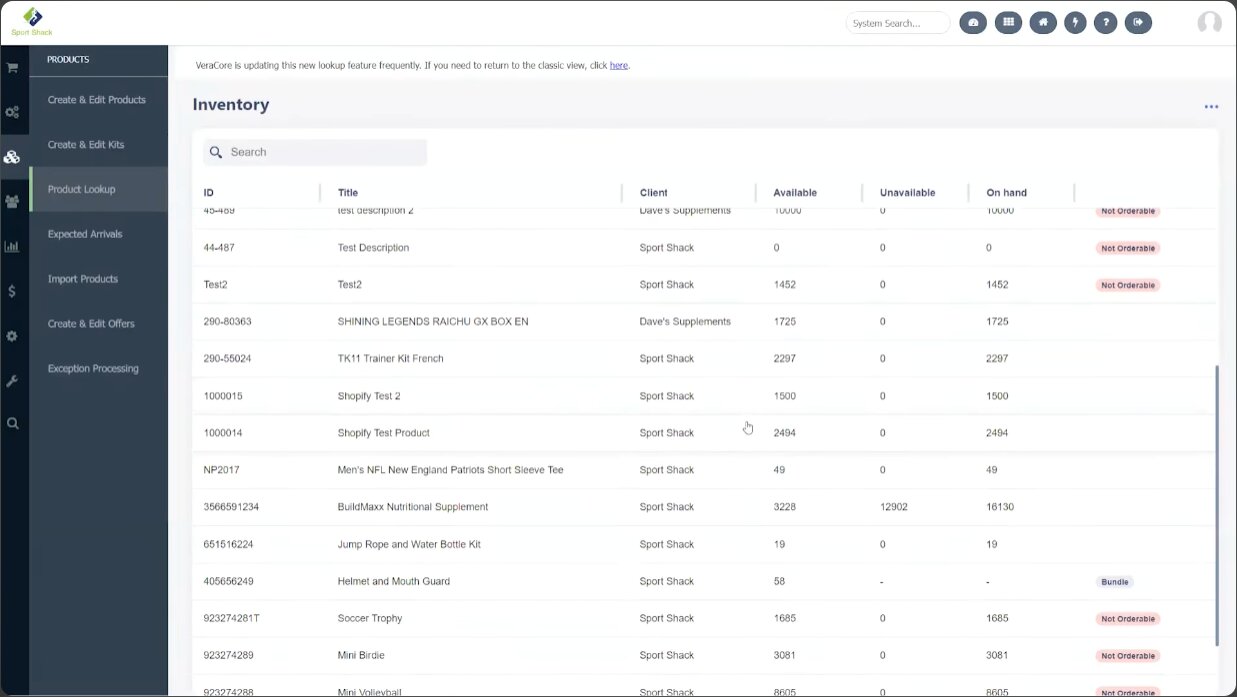
Task: Open help with the question mark icon
Action: point(1105,23)
